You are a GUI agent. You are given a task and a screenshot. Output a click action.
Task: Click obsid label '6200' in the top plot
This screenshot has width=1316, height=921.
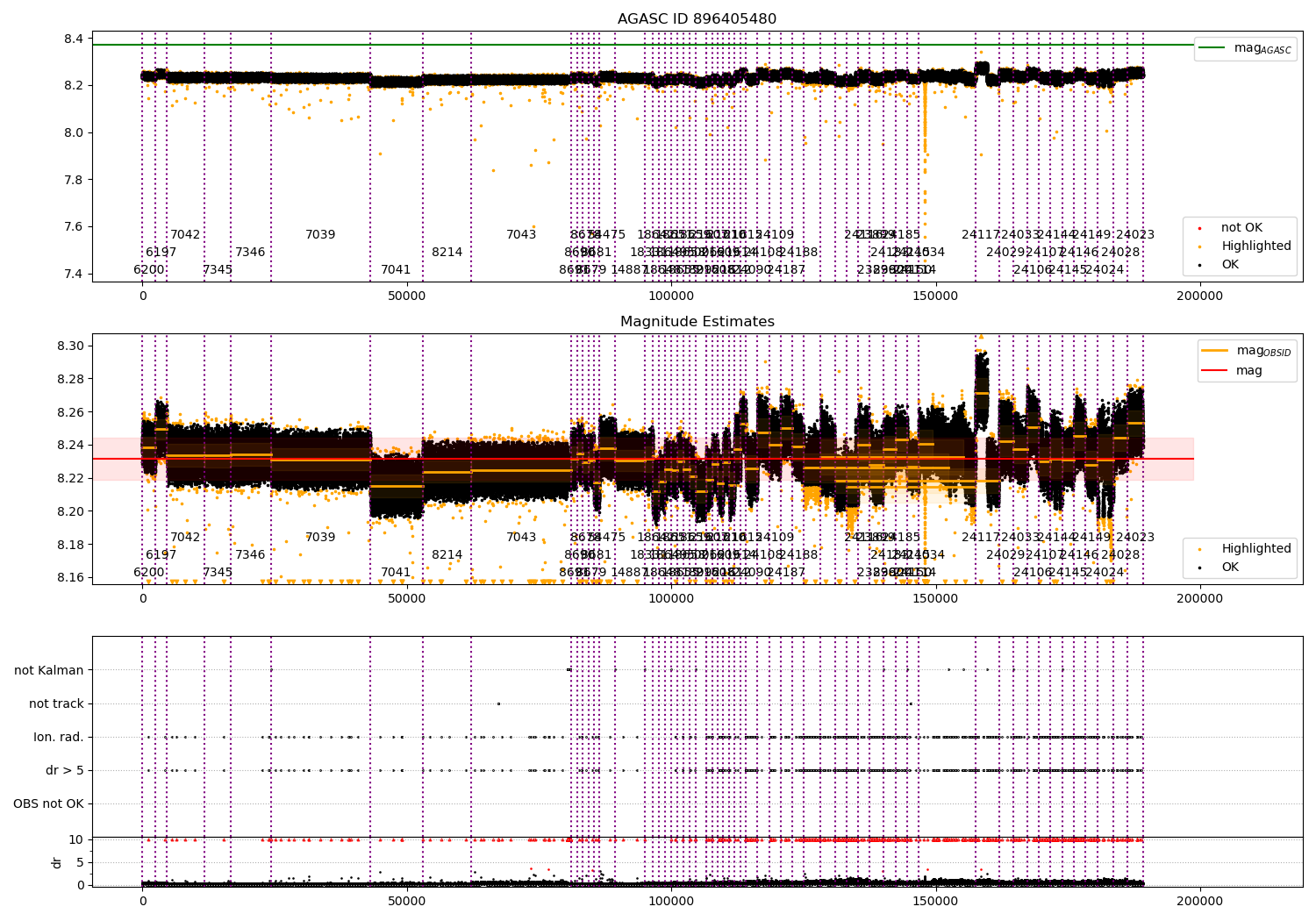pyautogui.click(x=149, y=270)
